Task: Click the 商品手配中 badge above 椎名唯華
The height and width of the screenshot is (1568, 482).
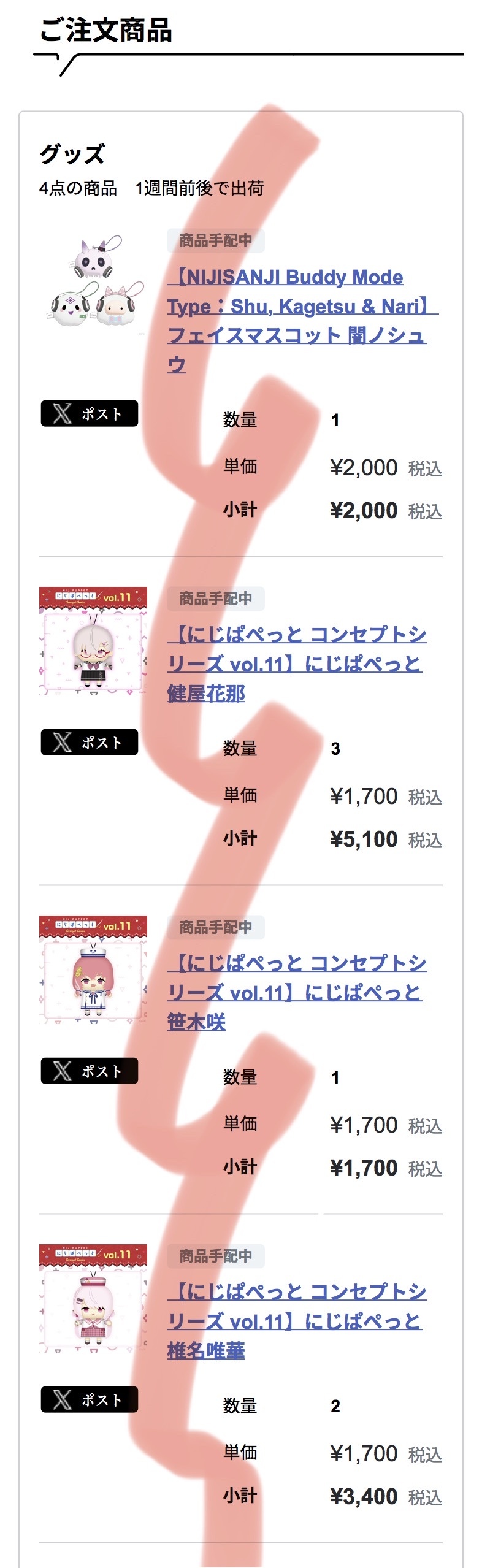Action: (x=216, y=1256)
